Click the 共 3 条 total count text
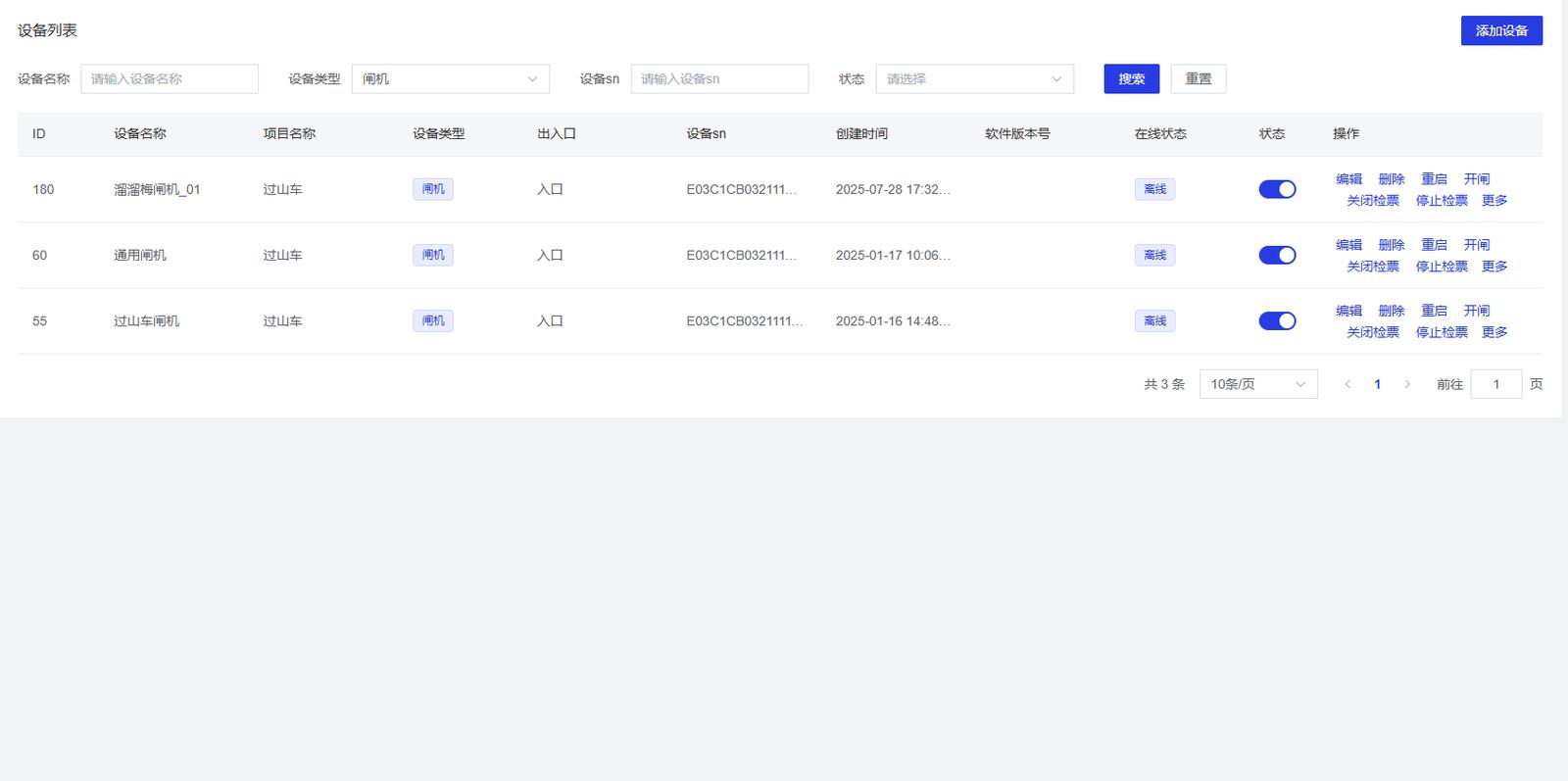The image size is (1568, 781). click(x=1164, y=384)
